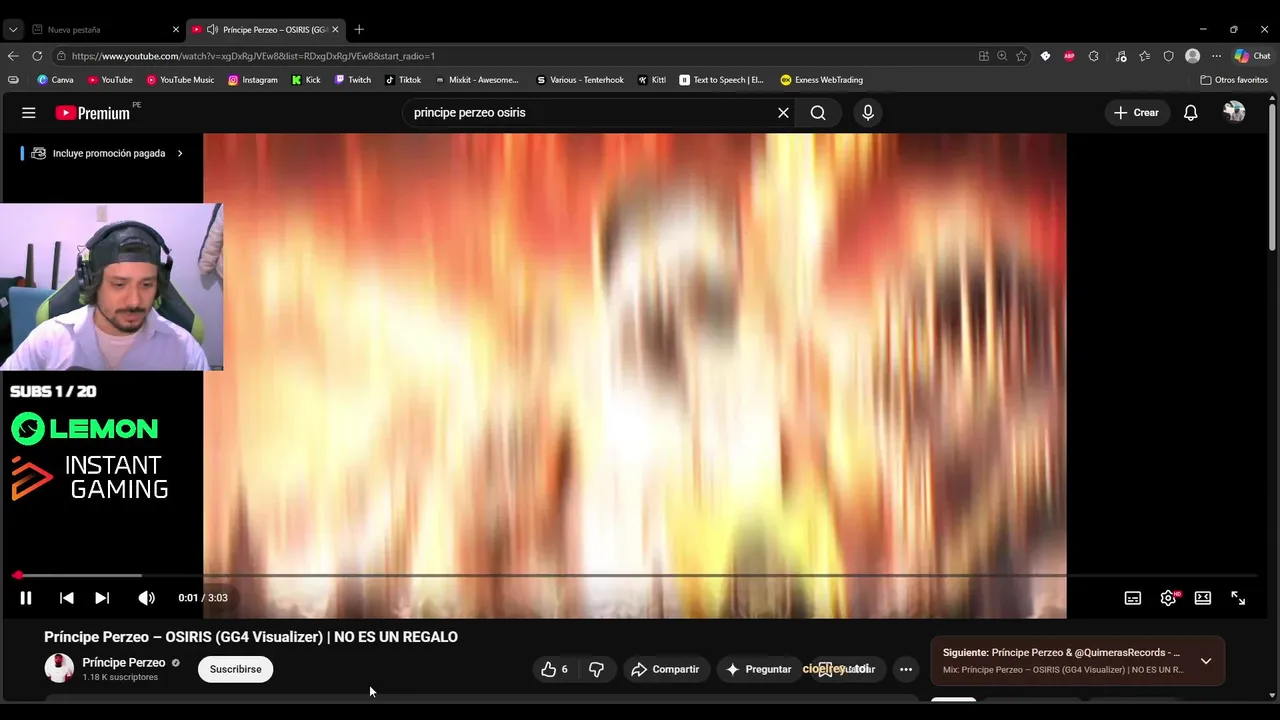Reload the current page

pyautogui.click(x=37, y=56)
